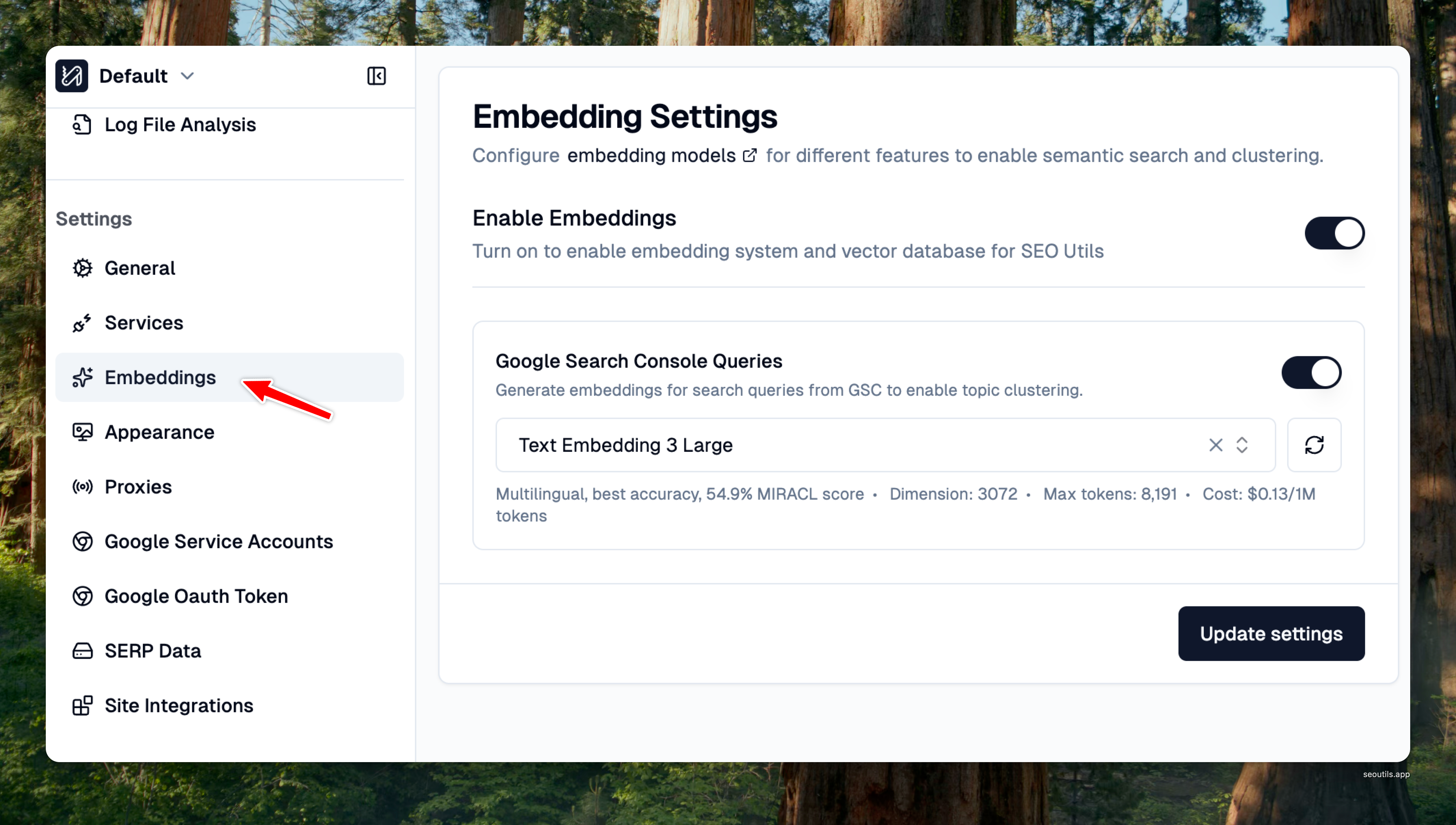This screenshot has width=1456, height=825.
Task: Click the SEO Utils app logo
Action: [71, 76]
